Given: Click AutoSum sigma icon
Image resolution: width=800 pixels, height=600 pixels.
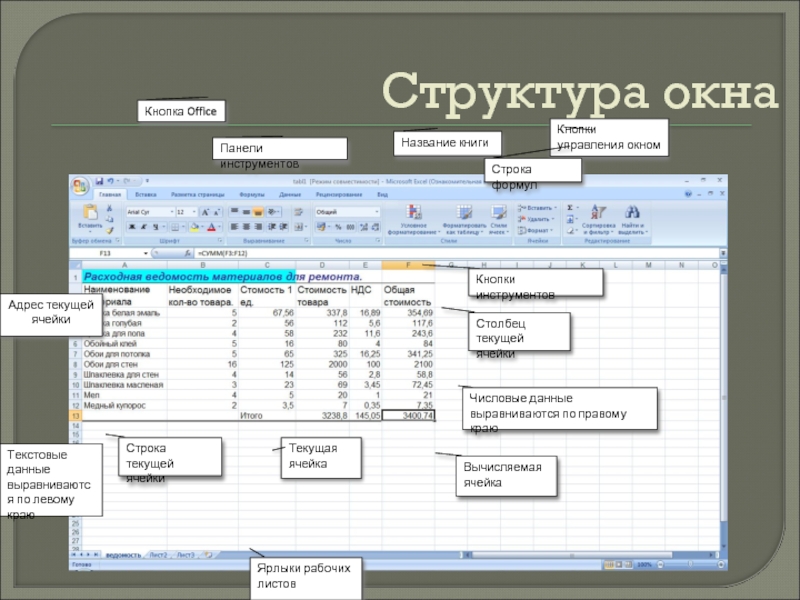Looking at the screenshot, I should coord(570,208).
